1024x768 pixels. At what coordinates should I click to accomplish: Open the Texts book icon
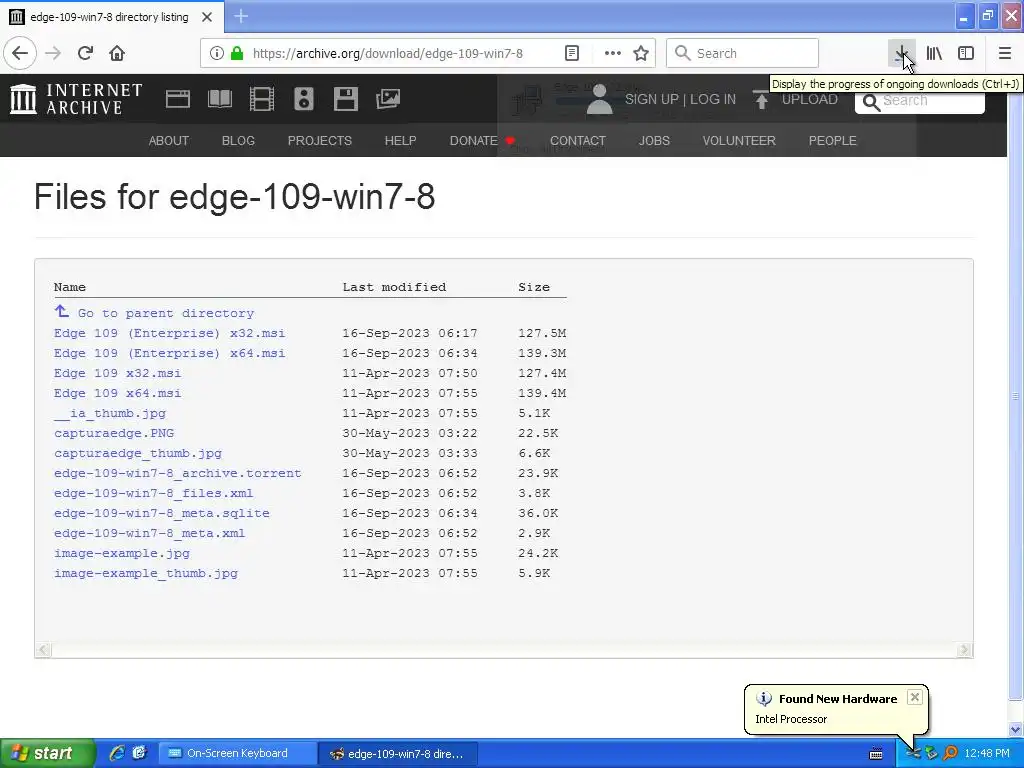[x=219, y=99]
